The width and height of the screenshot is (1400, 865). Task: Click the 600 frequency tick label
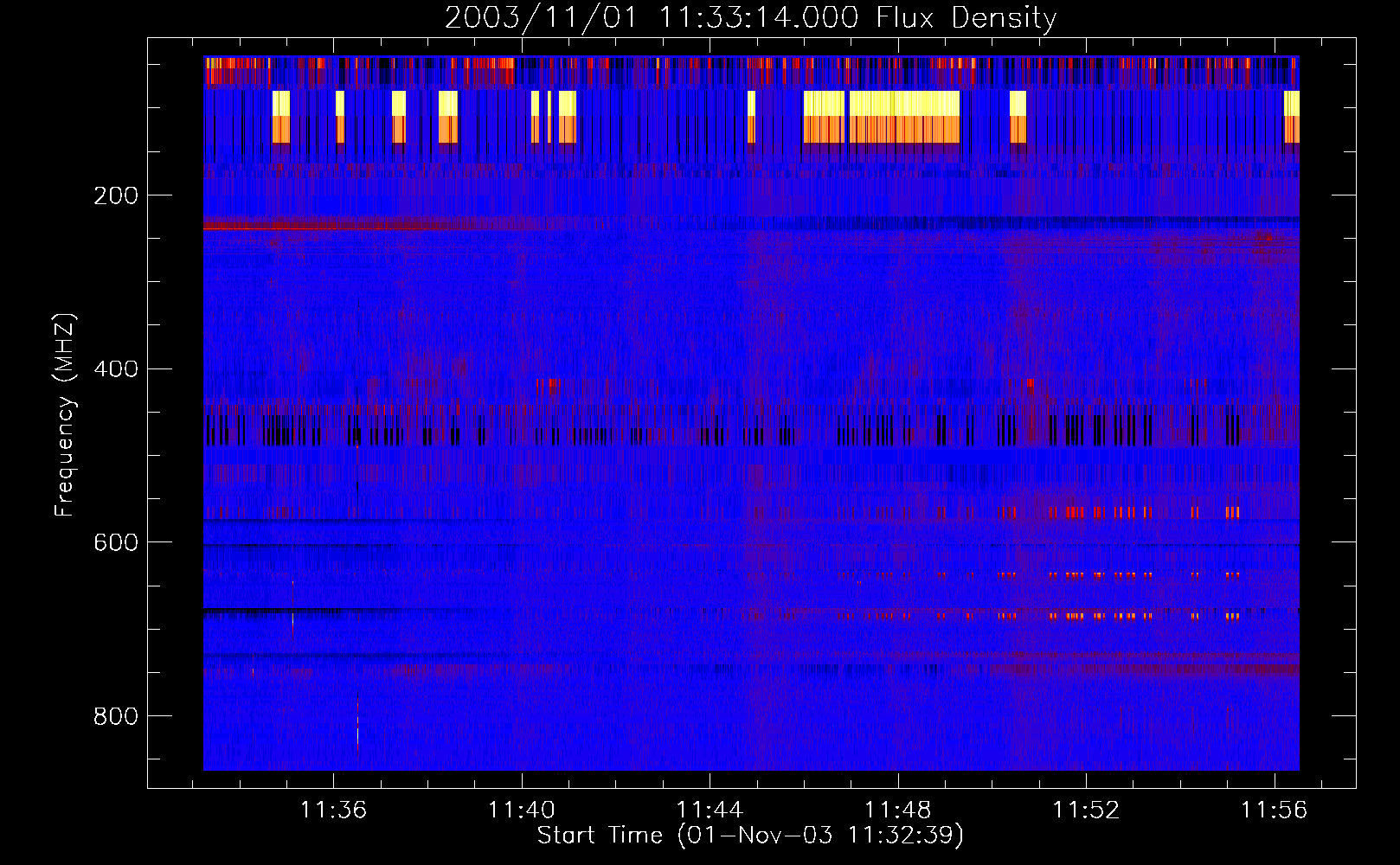(x=116, y=542)
